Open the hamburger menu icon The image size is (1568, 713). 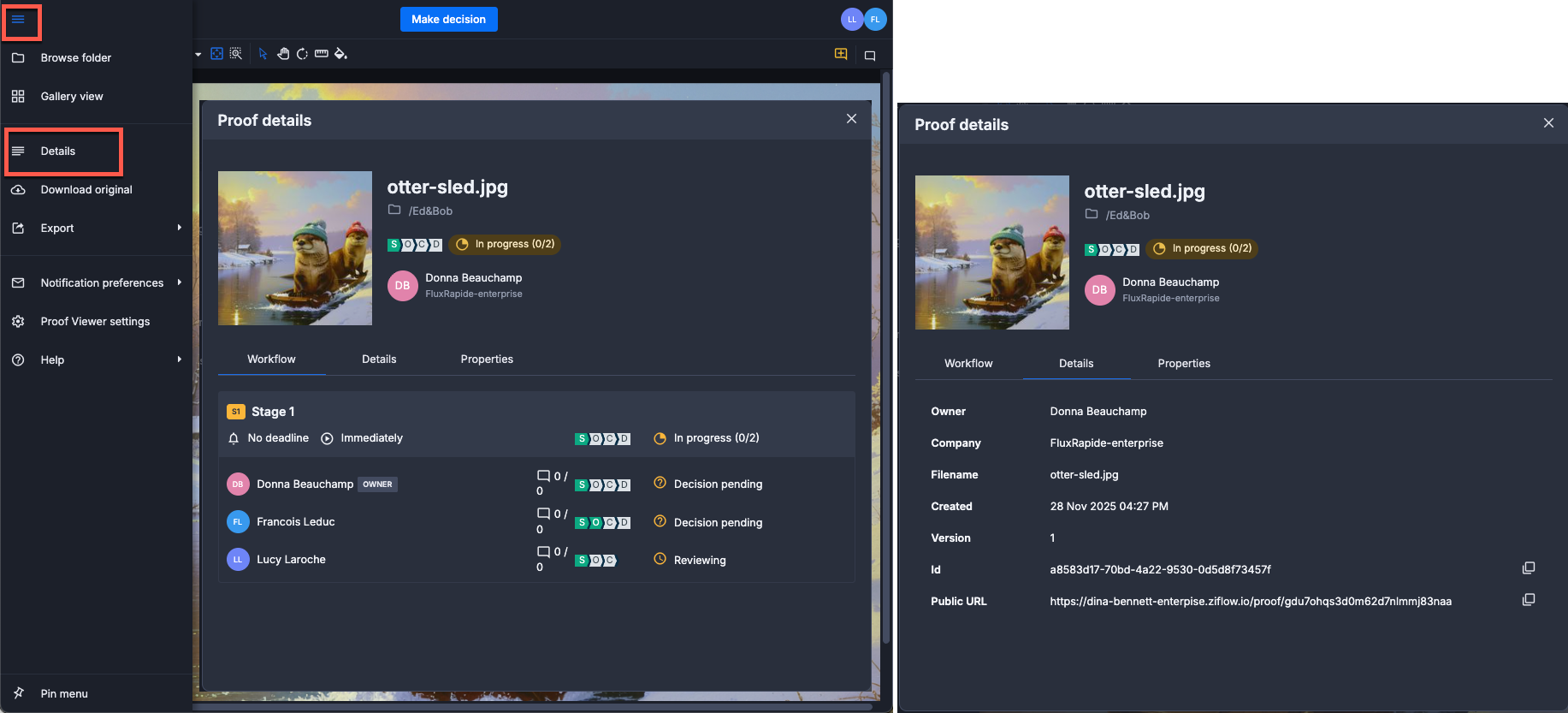pyautogui.click(x=18, y=20)
